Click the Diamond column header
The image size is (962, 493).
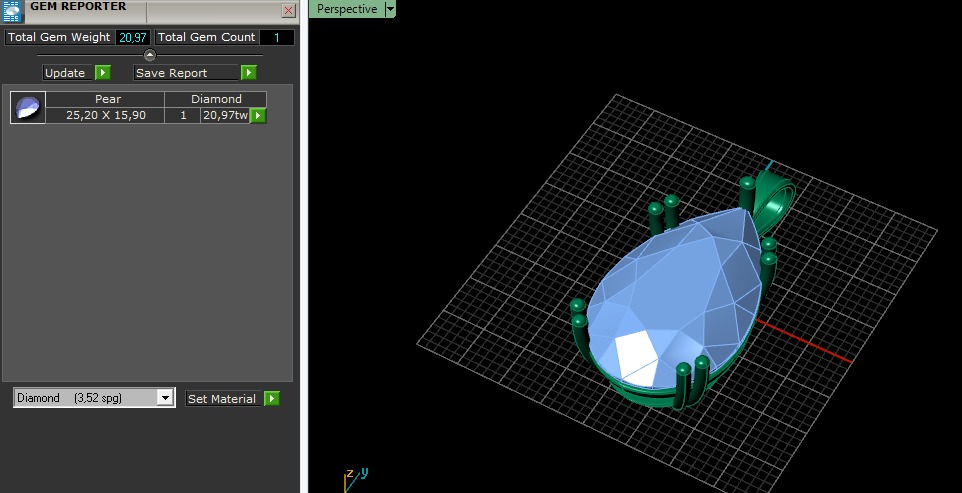pos(215,99)
